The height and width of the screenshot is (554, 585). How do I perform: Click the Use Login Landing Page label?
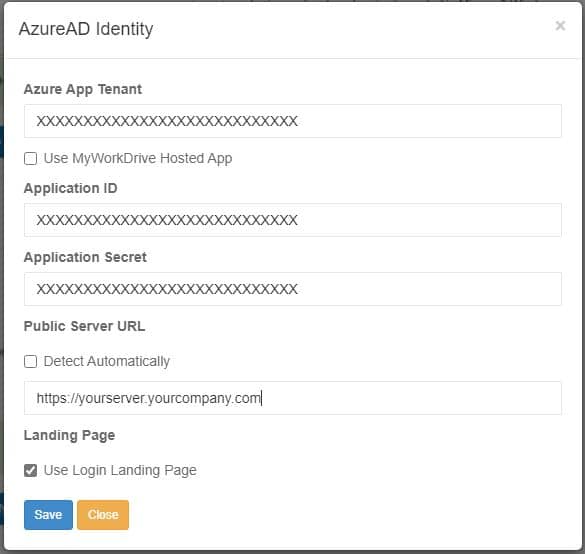(x=120, y=470)
